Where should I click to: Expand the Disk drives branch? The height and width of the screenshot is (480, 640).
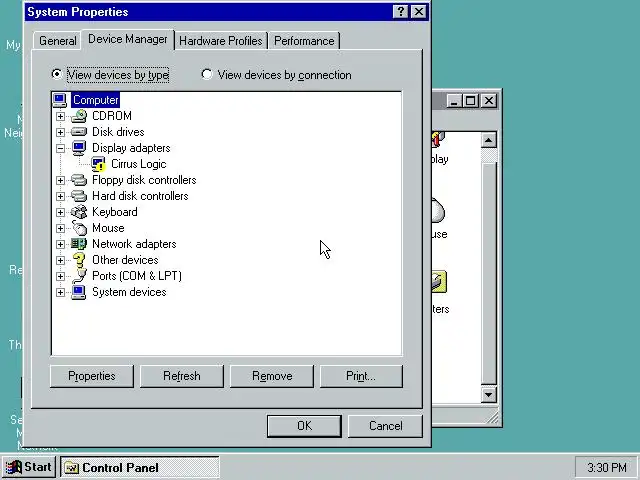60,132
